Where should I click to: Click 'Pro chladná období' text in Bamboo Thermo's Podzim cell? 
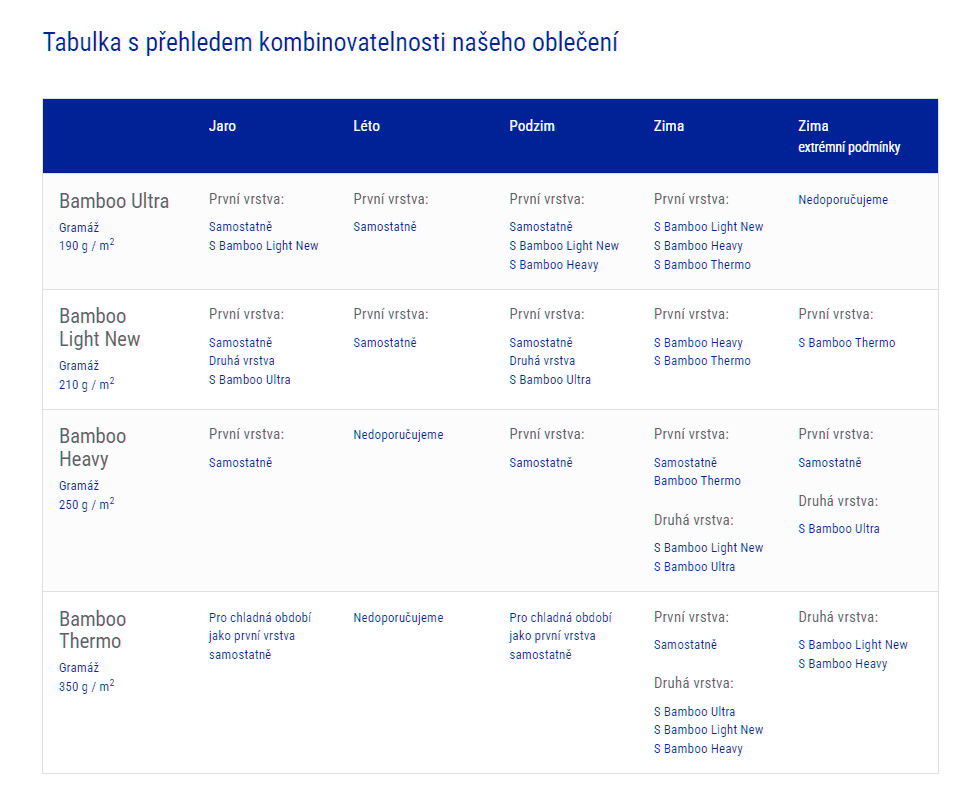560,618
